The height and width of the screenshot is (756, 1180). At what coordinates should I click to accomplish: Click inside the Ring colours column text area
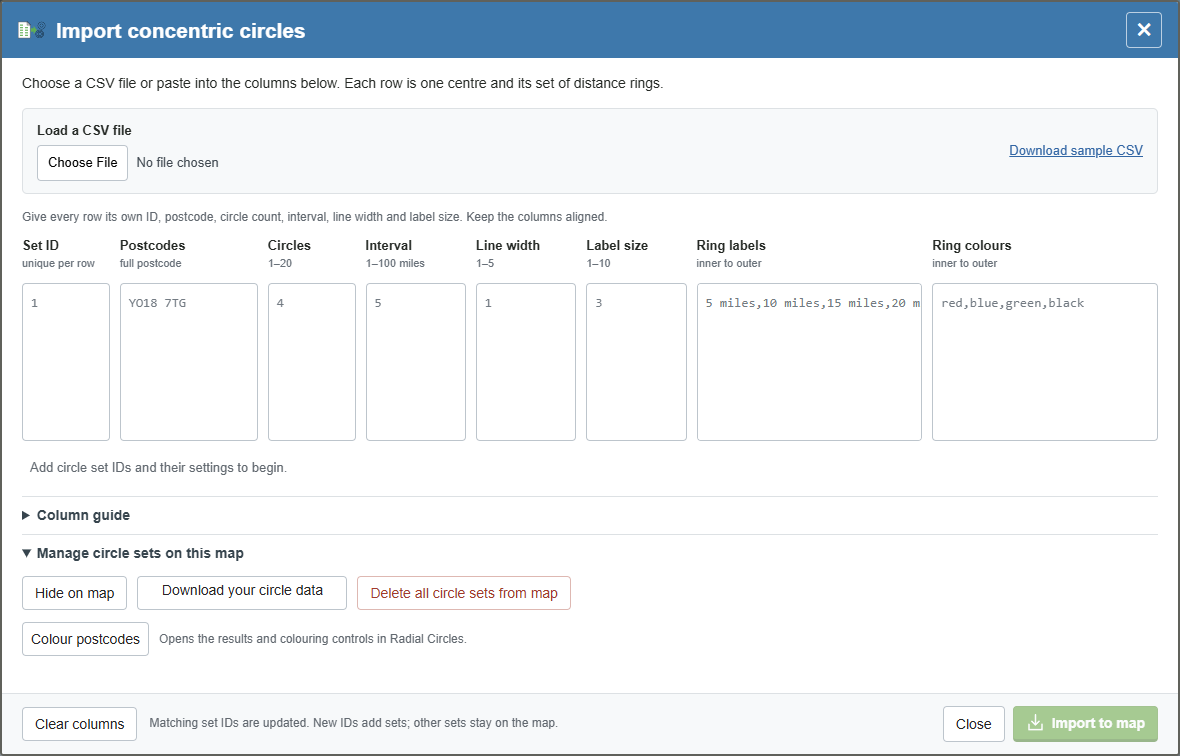pos(1045,362)
